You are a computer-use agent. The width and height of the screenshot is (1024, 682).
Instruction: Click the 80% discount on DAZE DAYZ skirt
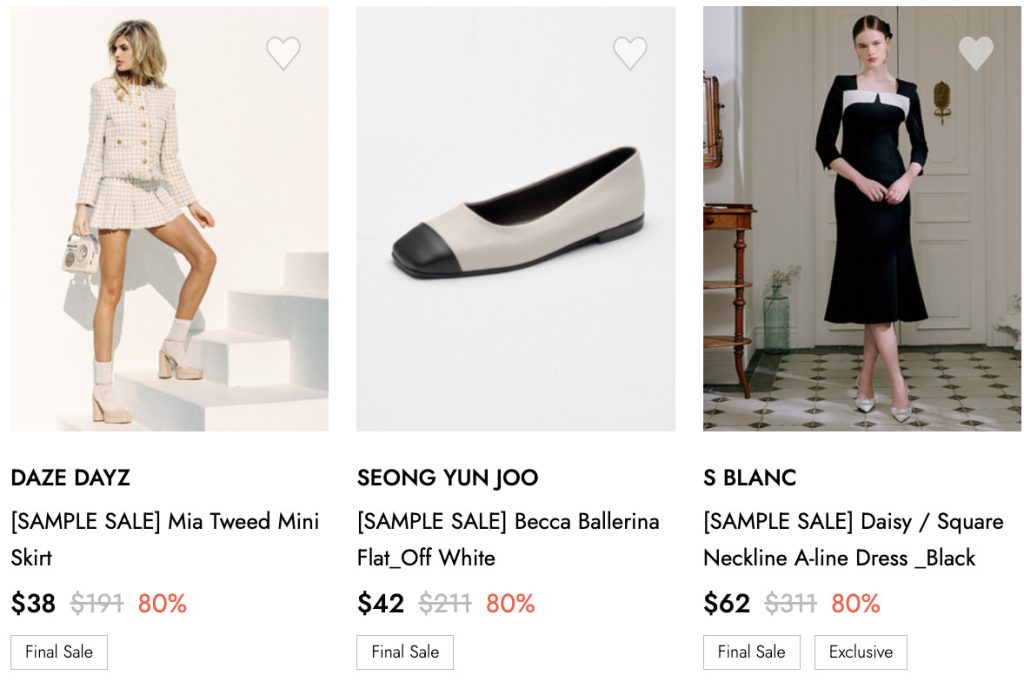(x=162, y=604)
